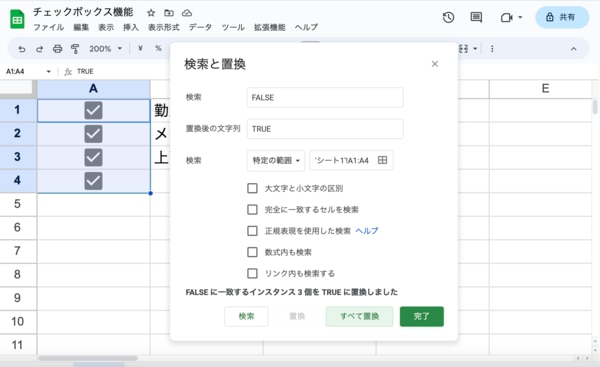The width and height of the screenshot is (600, 367).
Task: Star the document with star icon
Action: click(x=151, y=13)
